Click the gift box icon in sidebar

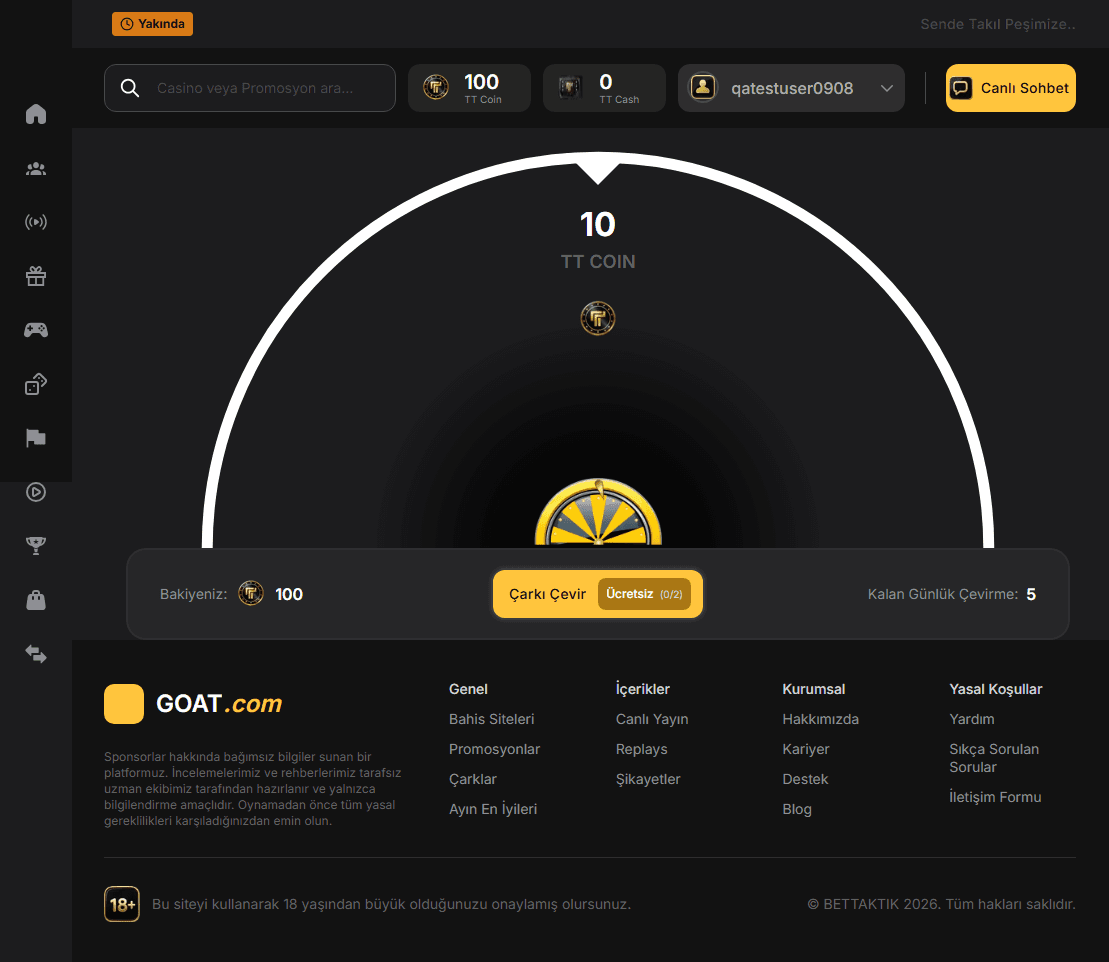(36, 276)
